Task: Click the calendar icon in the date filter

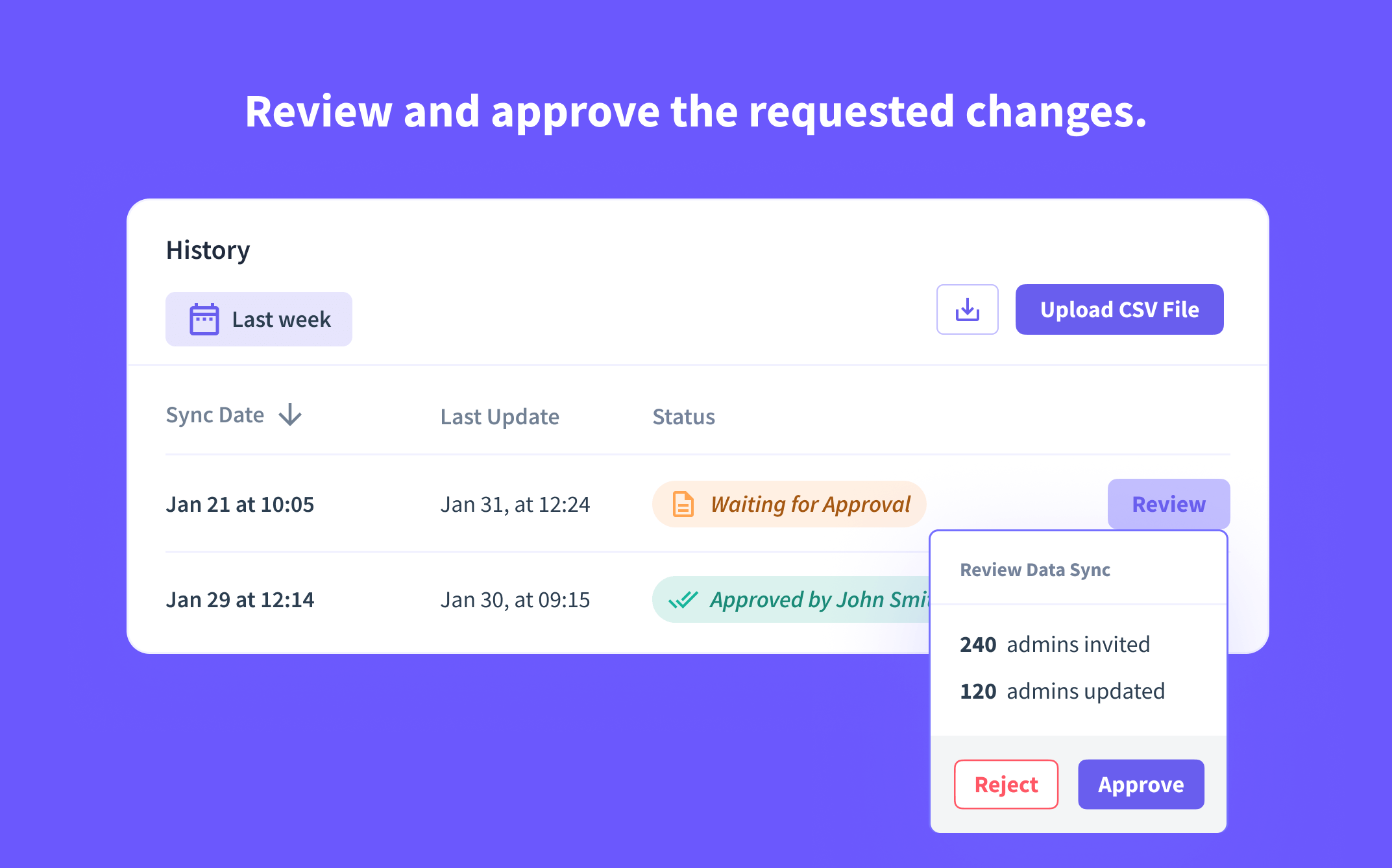Action: coord(203,319)
